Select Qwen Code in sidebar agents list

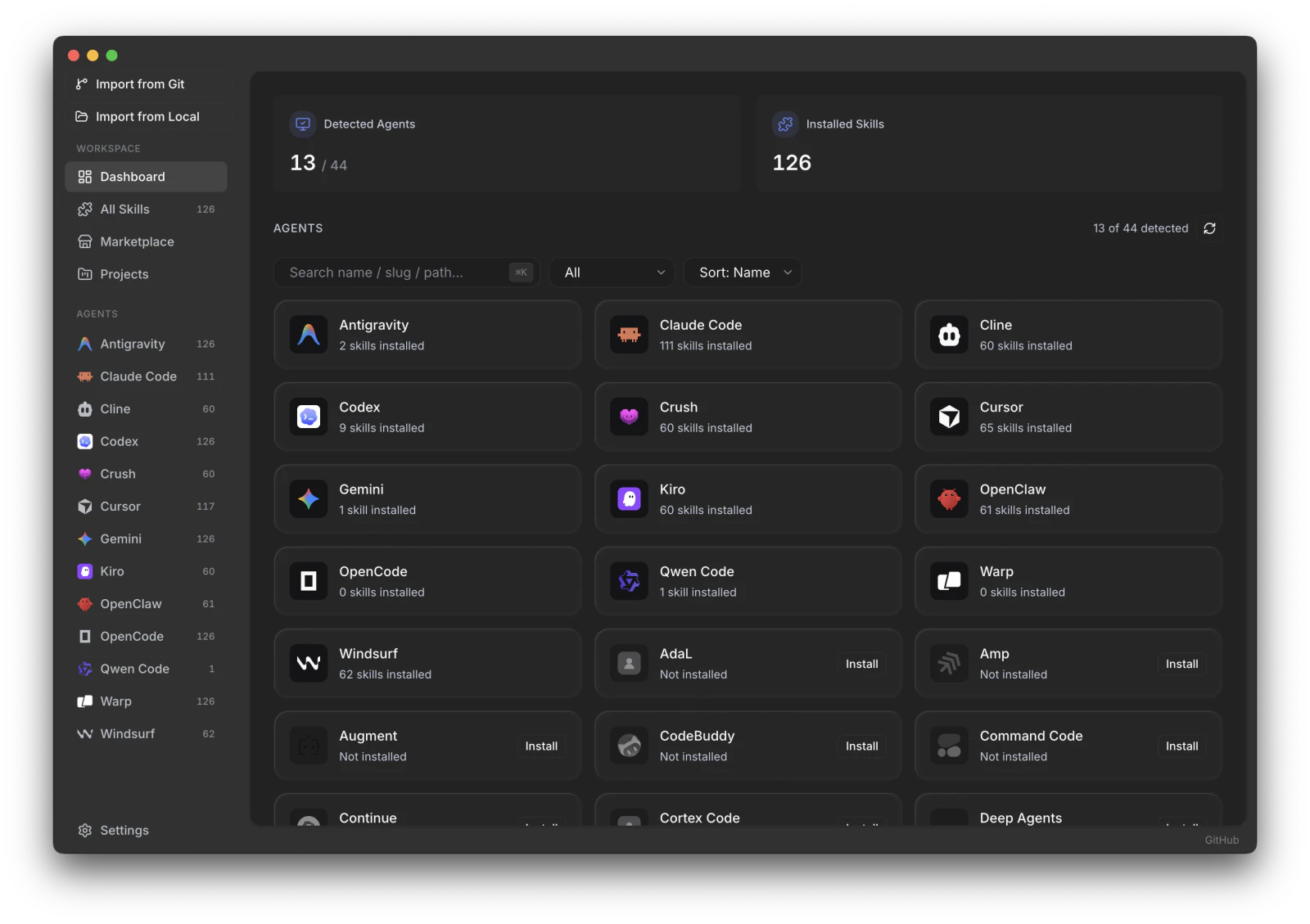pos(146,669)
